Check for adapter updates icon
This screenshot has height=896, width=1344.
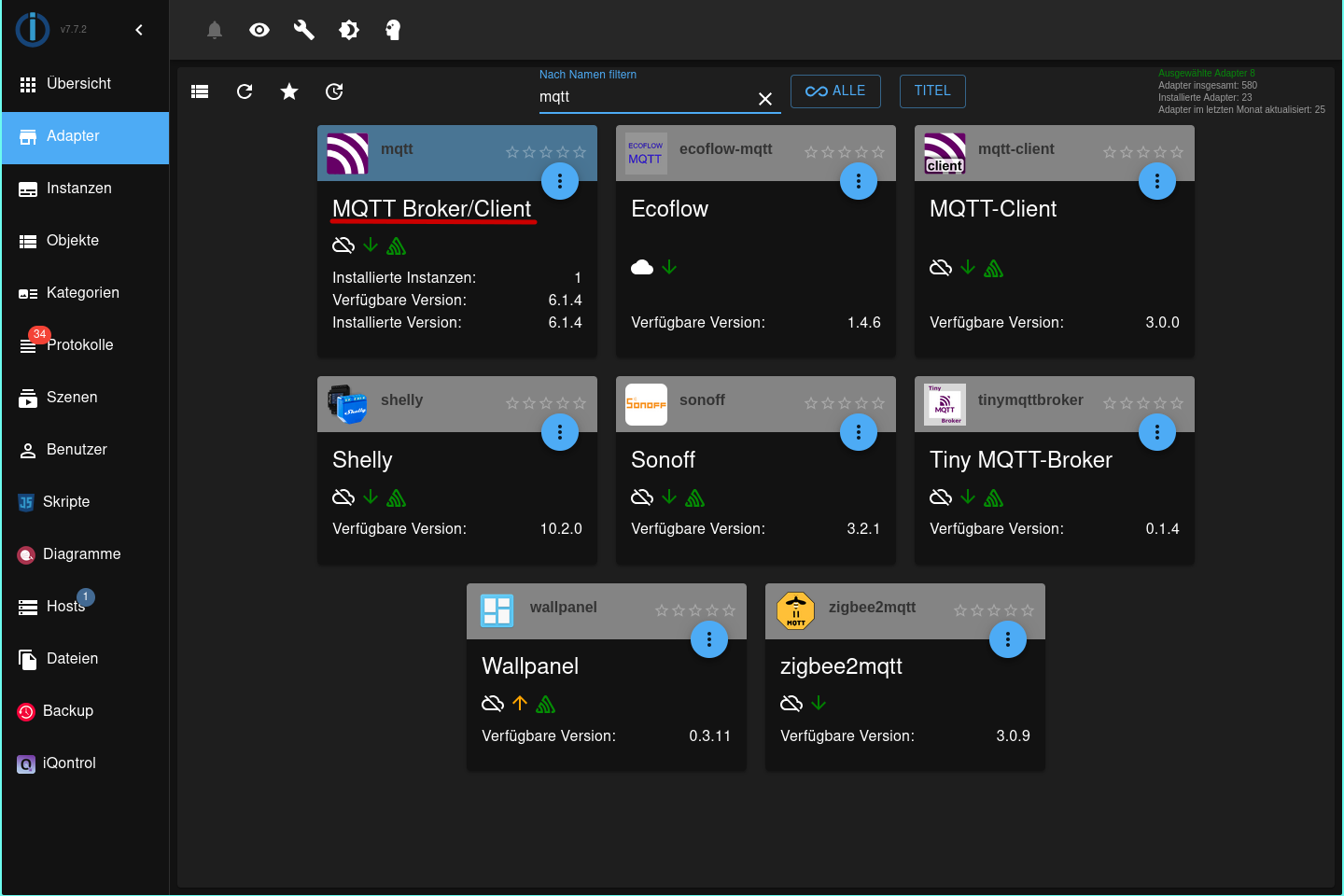pyautogui.click(x=333, y=91)
